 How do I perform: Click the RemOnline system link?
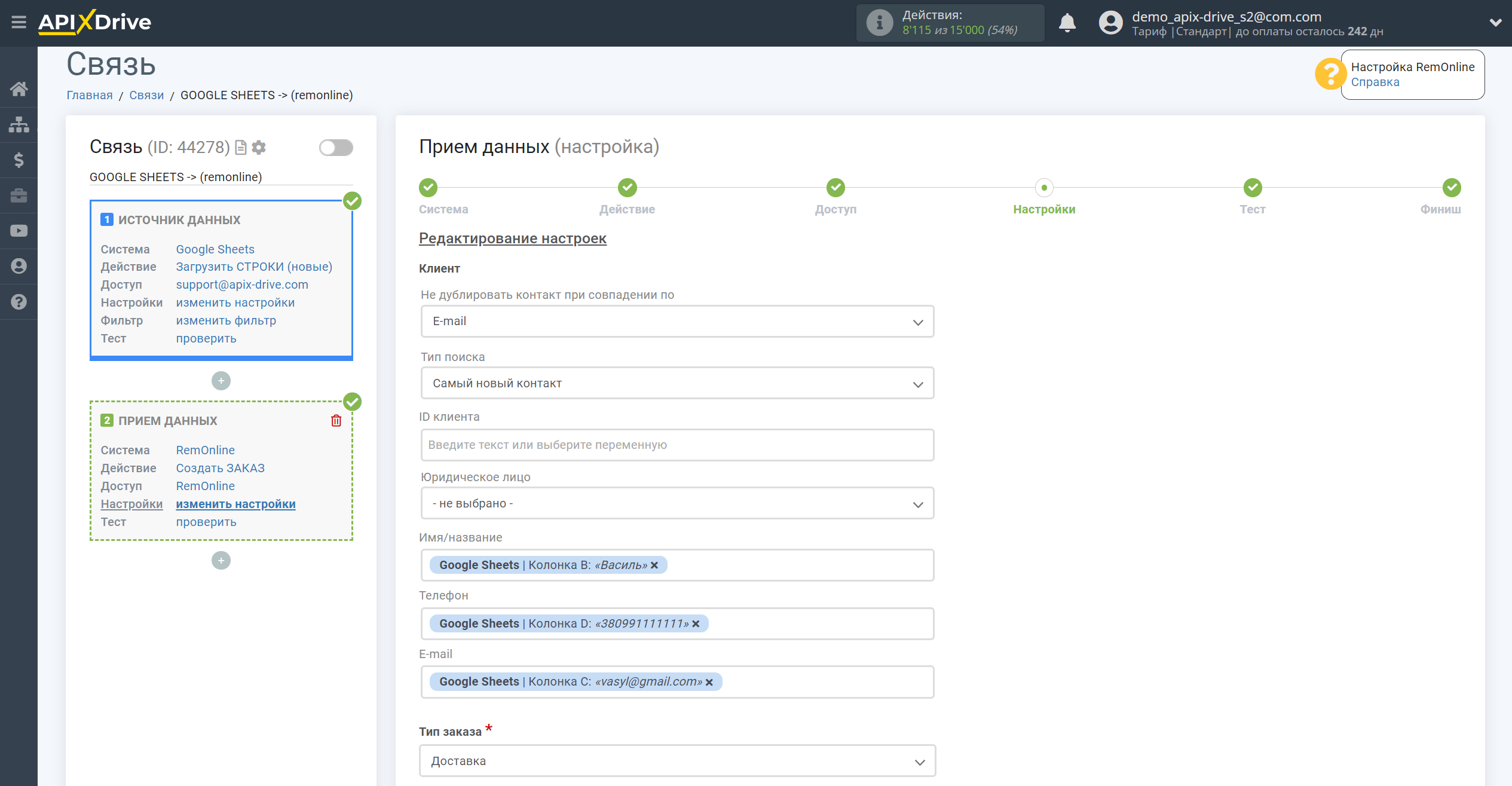click(205, 450)
